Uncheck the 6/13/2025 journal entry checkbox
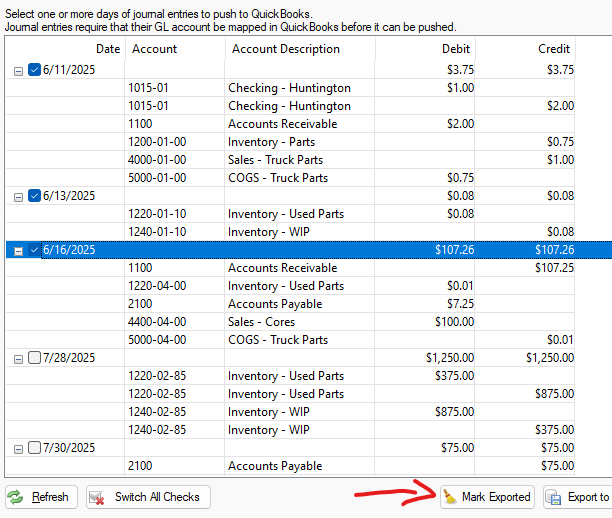Viewport: 612px width, 518px height. click(x=35, y=196)
